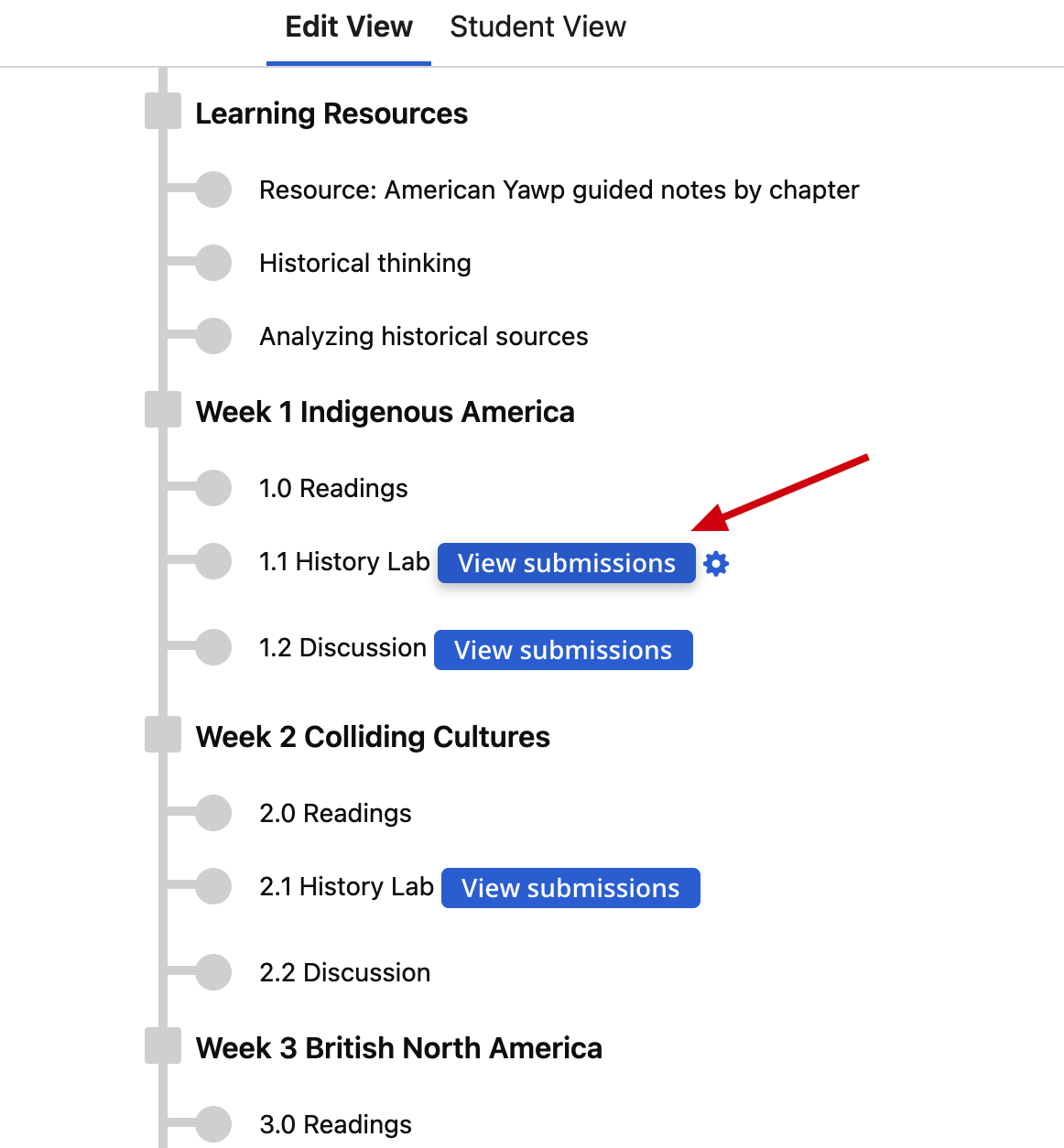Open the 2.0 Readings item
This screenshot has height=1148, width=1064.
point(335,813)
